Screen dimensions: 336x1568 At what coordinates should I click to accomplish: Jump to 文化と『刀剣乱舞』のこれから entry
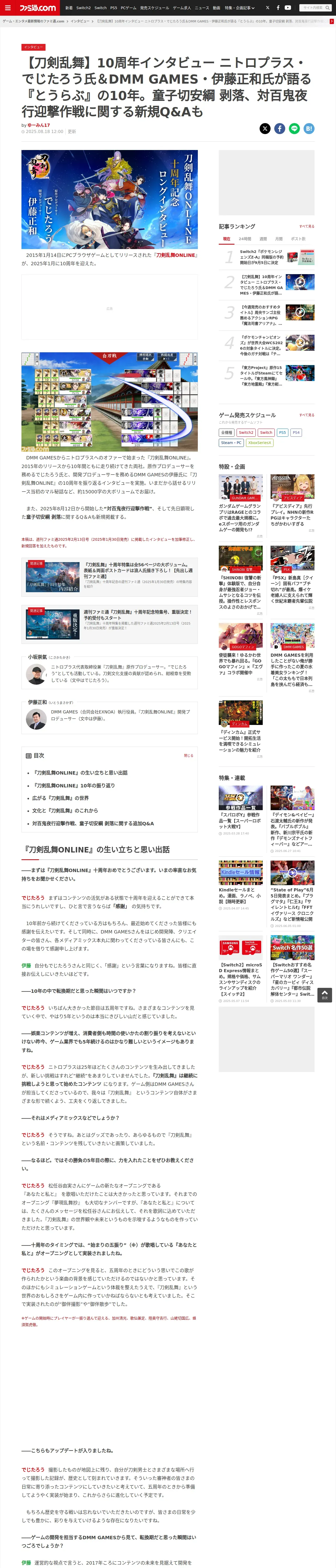click(x=65, y=811)
